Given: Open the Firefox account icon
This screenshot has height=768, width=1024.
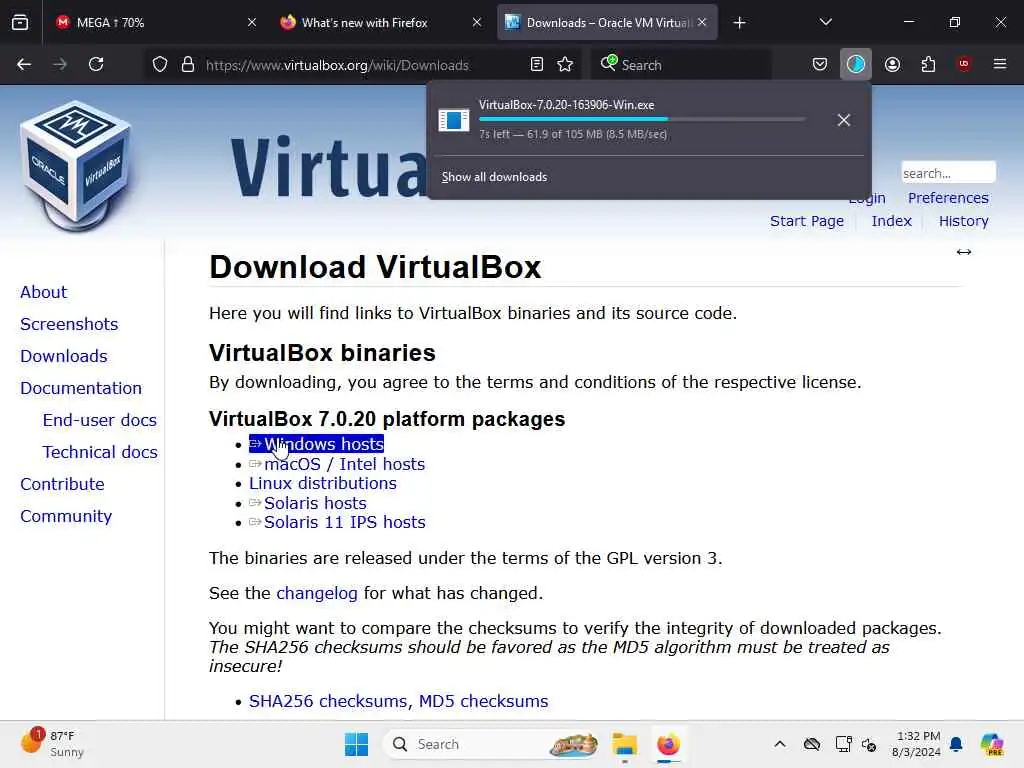Looking at the screenshot, I should coord(892,64).
